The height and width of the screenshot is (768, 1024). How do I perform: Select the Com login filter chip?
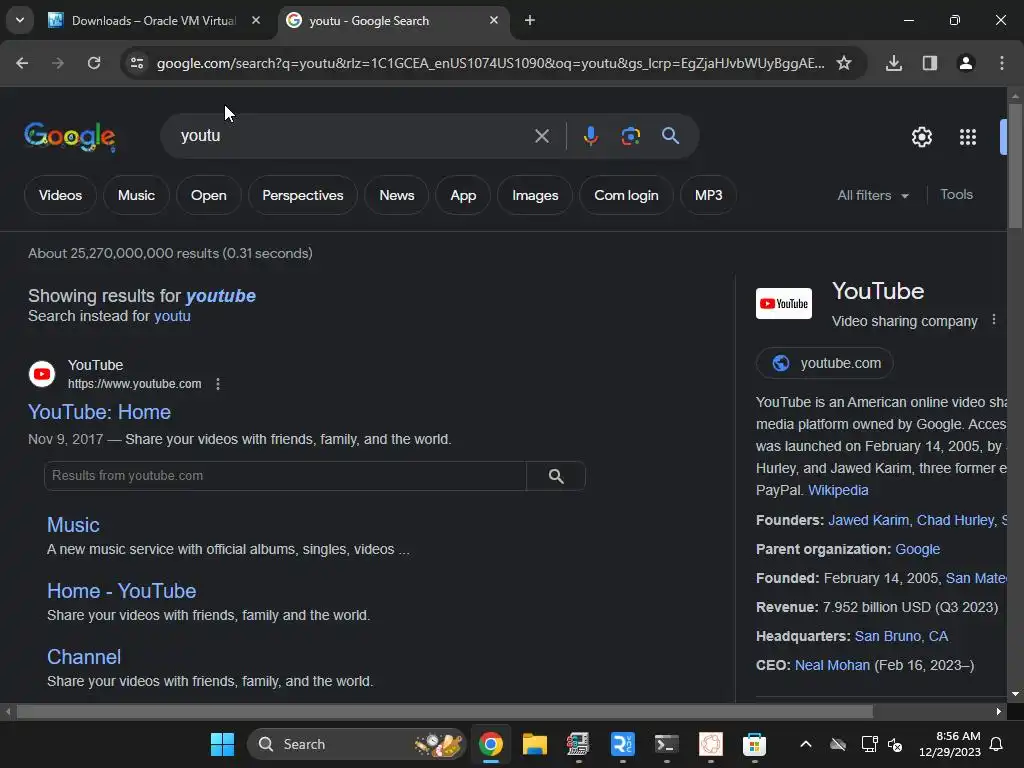tap(626, 195)
